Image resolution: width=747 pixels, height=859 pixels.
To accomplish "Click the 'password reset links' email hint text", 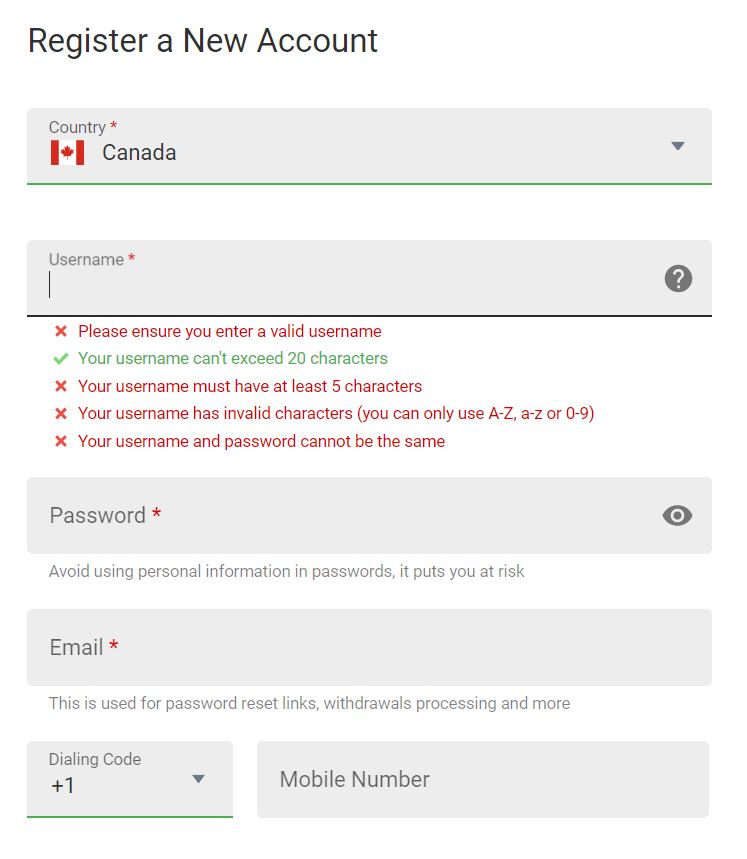I will (309, 703).
